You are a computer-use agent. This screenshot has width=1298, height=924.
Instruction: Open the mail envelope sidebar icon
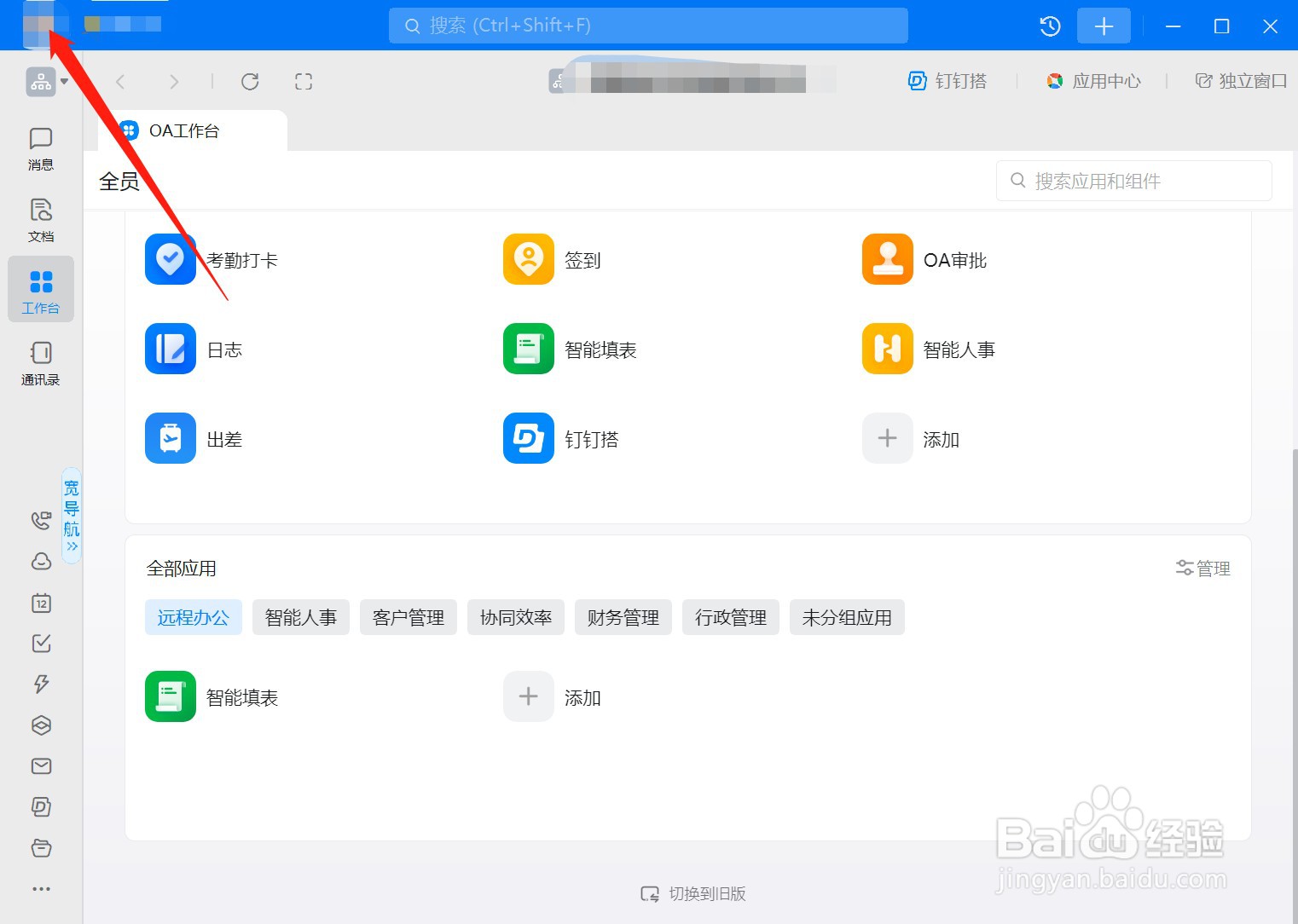(41, 766)
